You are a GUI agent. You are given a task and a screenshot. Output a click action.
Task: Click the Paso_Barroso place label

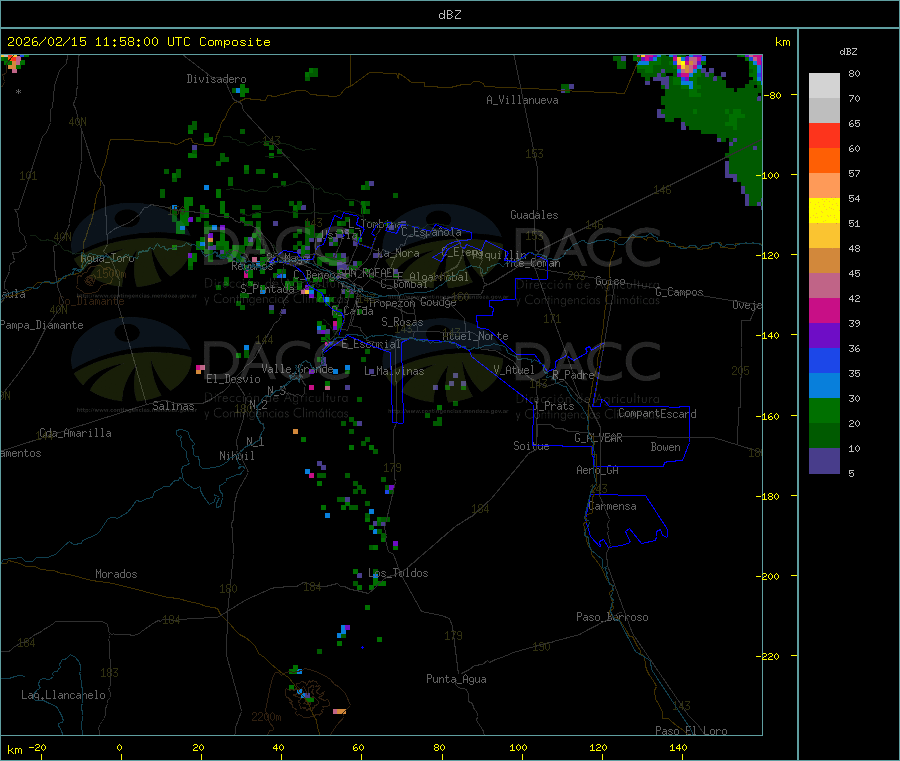612,617
